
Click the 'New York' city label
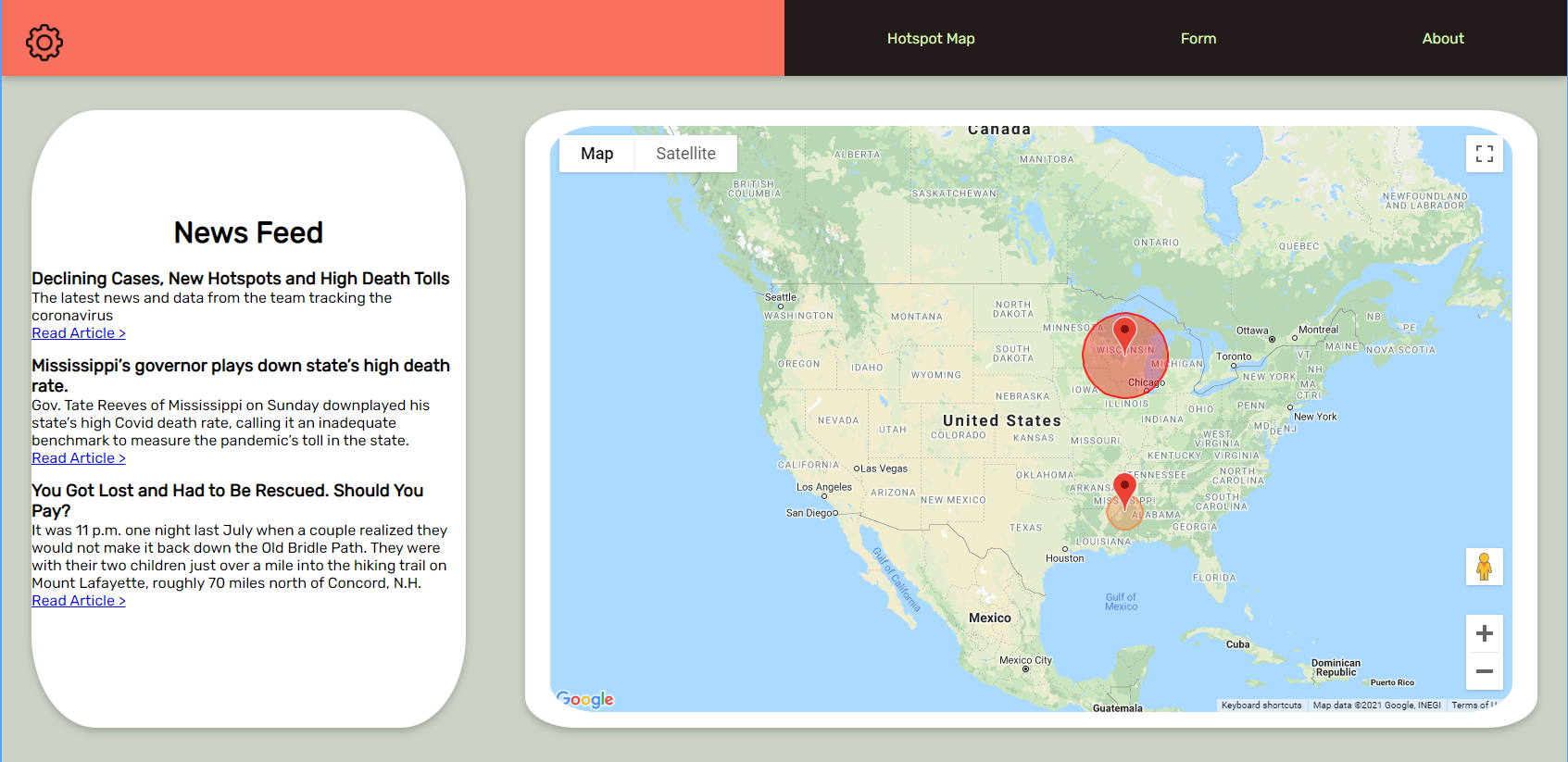click(1315, 417)
